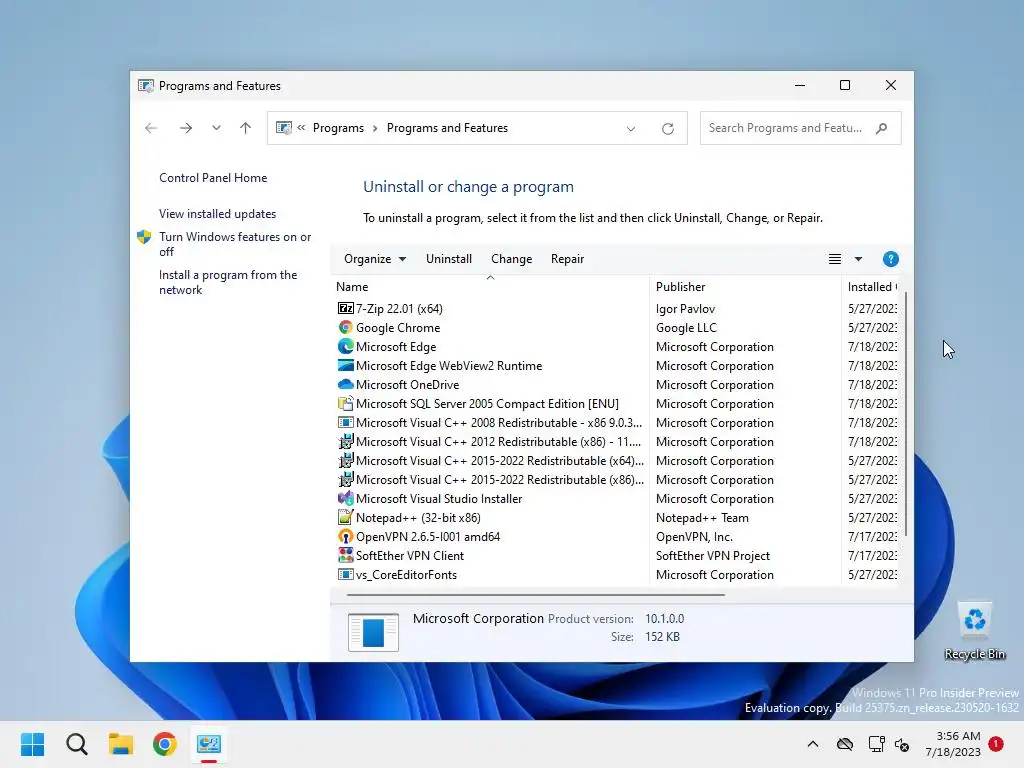Sort by the Name column header
The width and height of the screenshot is (1024, 768).
(492, 287)
